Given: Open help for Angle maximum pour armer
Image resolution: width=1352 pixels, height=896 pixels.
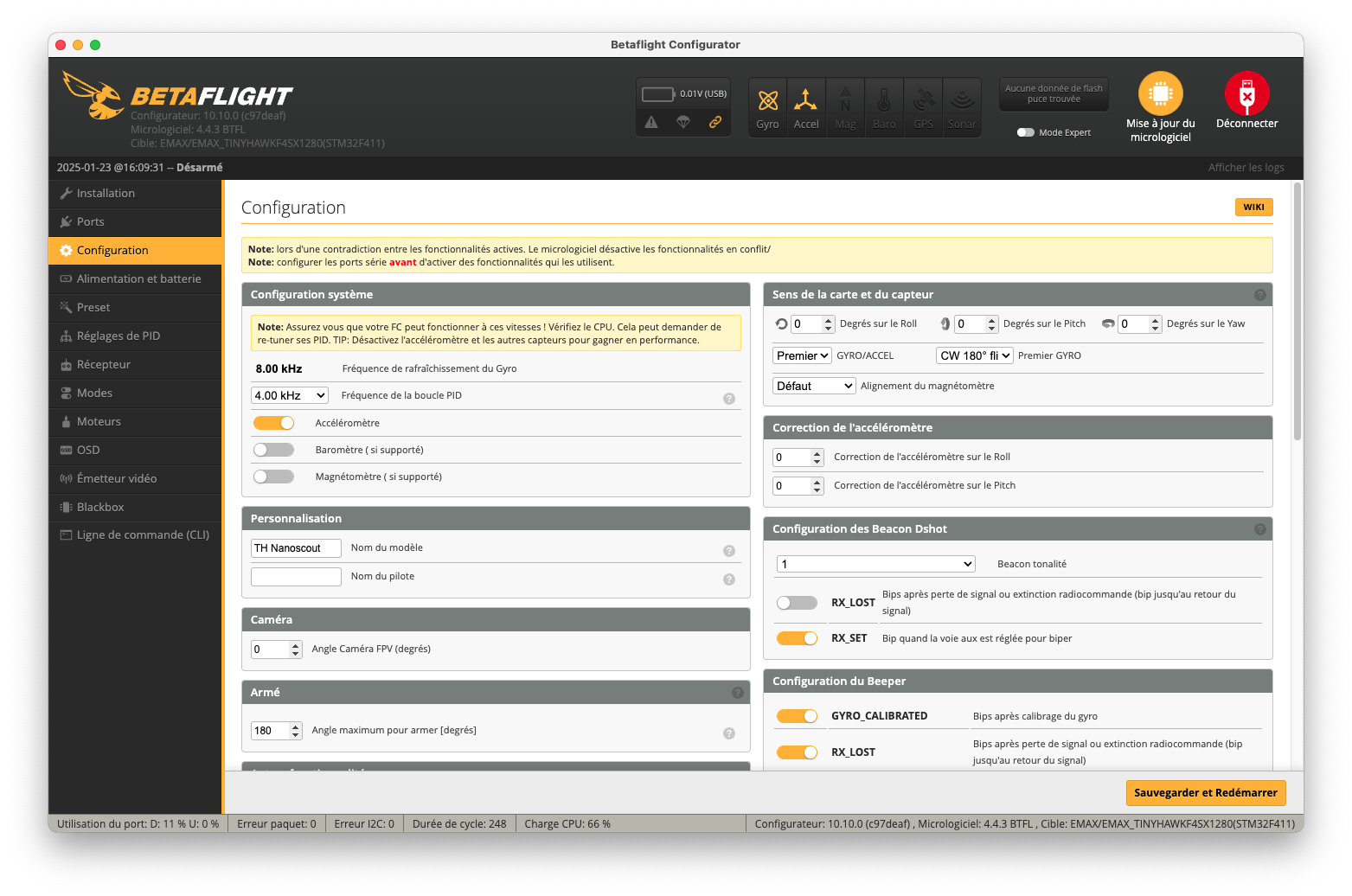Looking at the screenshot, I should pyautogui.click(x=729, y=733).
